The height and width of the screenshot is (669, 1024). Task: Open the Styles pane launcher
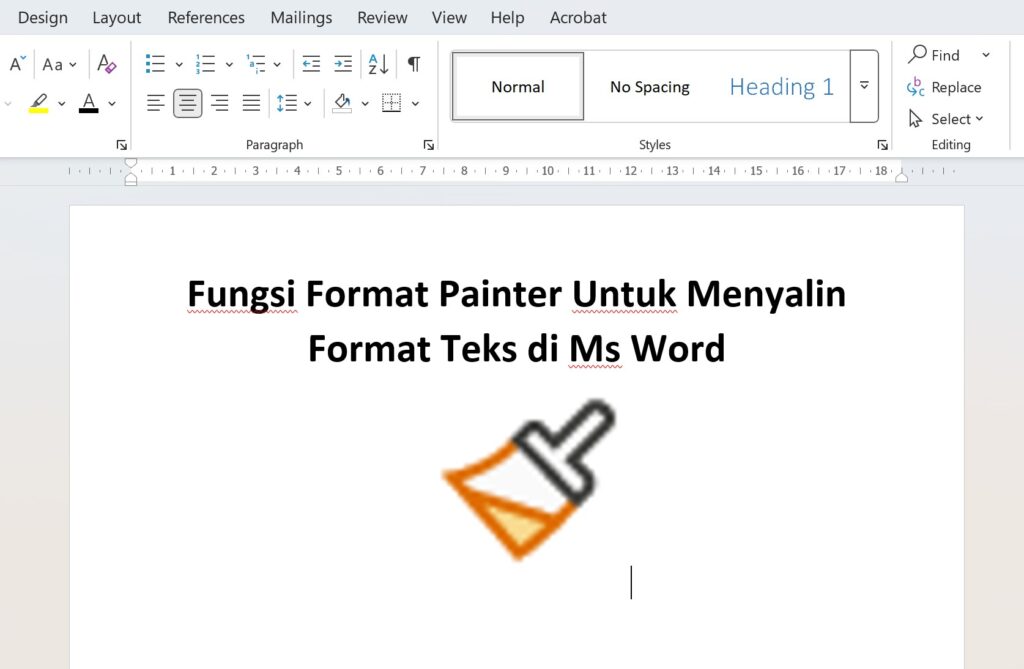point(882,145)
